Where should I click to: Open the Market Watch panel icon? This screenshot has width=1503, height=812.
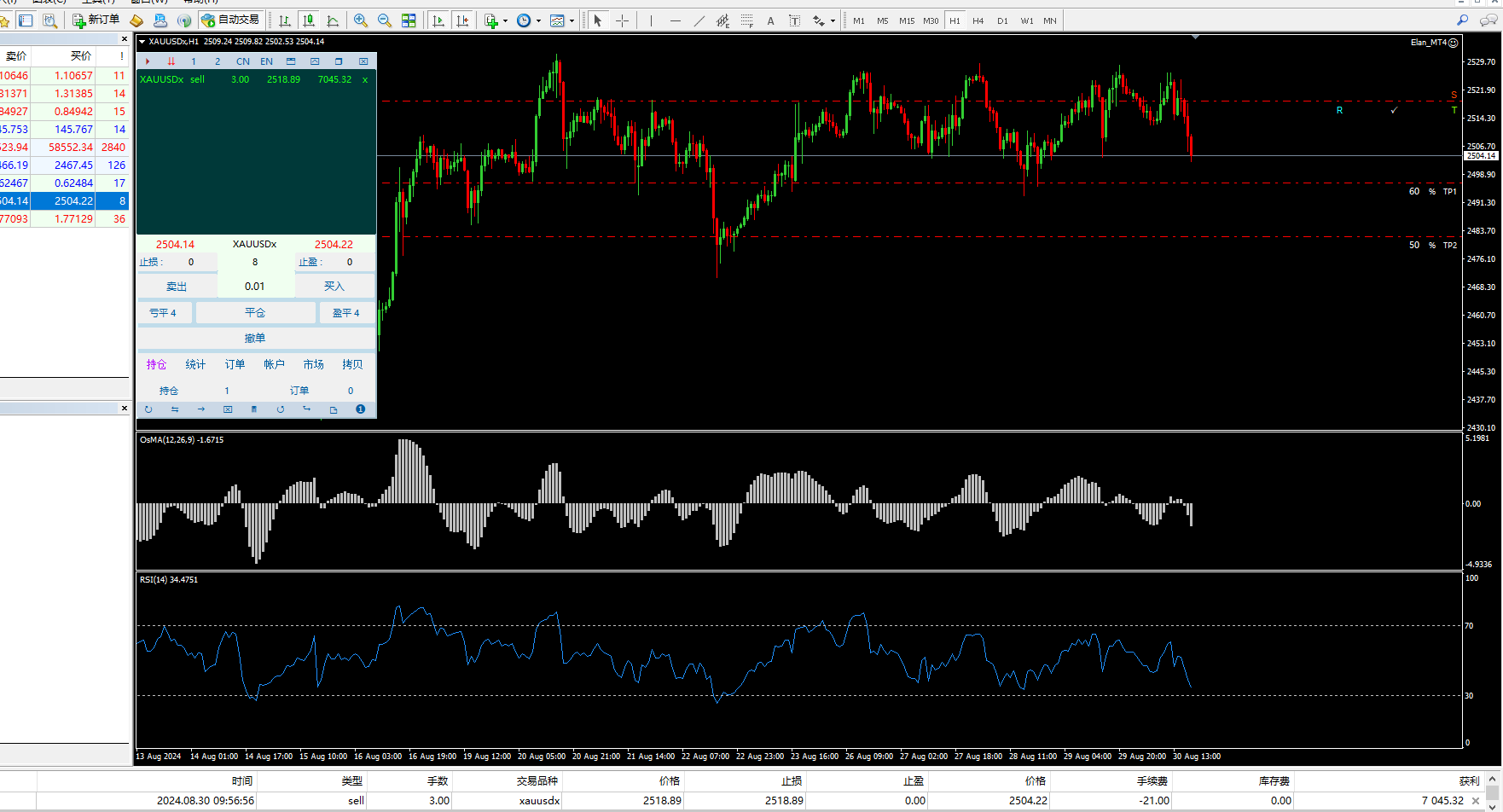pos(26,20)
